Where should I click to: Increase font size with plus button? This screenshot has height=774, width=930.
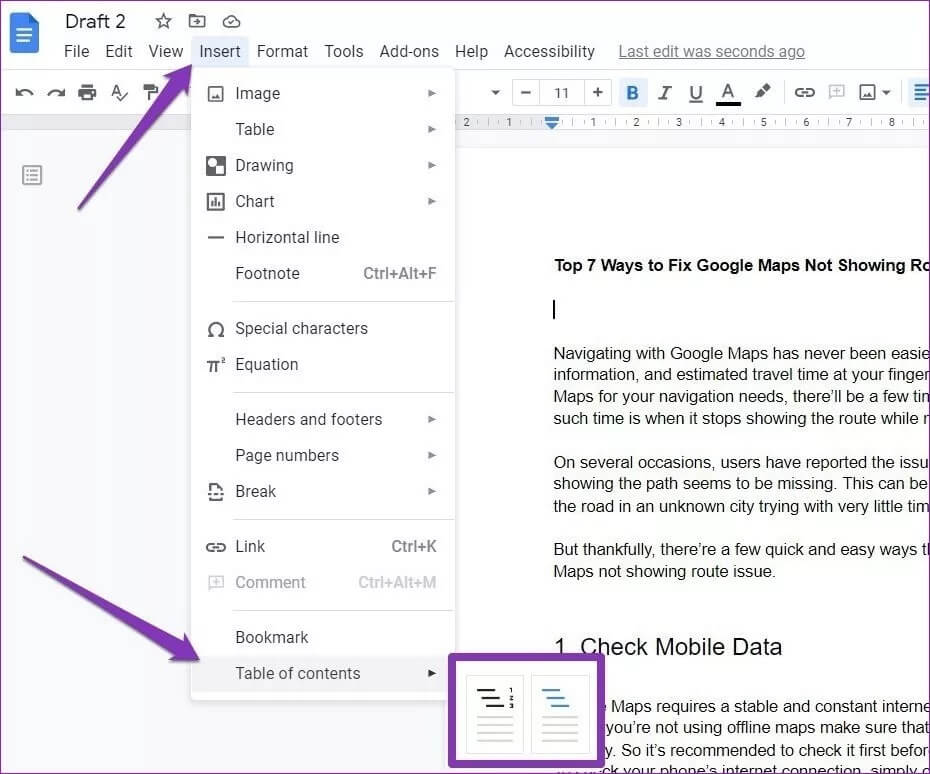click(x=597, y=93)
